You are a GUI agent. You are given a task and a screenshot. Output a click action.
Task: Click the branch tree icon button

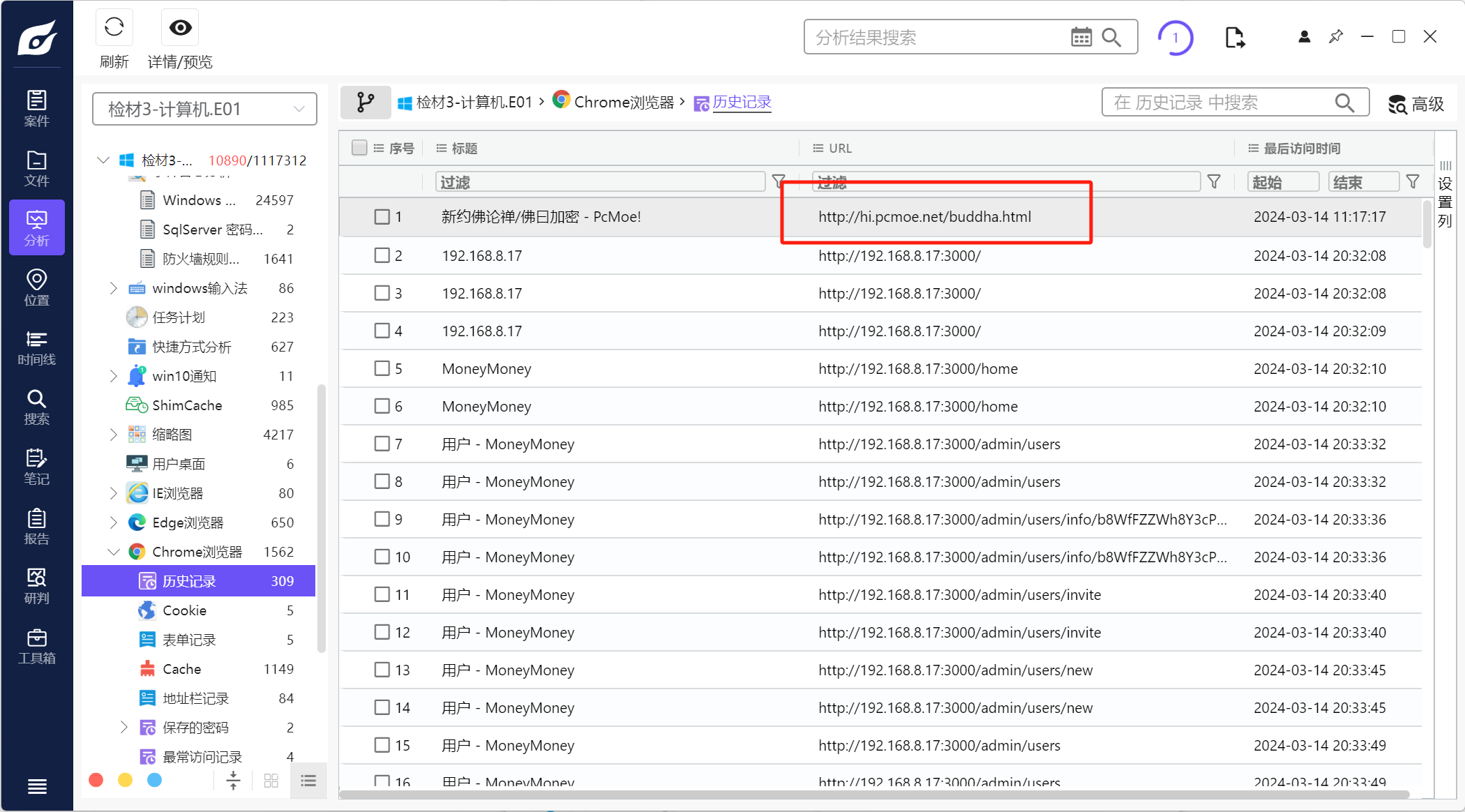point(366,103)
